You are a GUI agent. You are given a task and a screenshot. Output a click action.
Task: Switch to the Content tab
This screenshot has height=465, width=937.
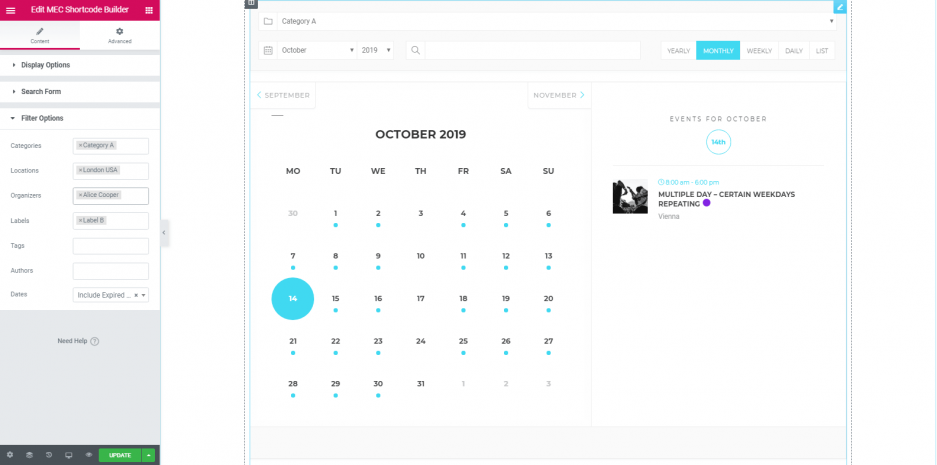40,35
